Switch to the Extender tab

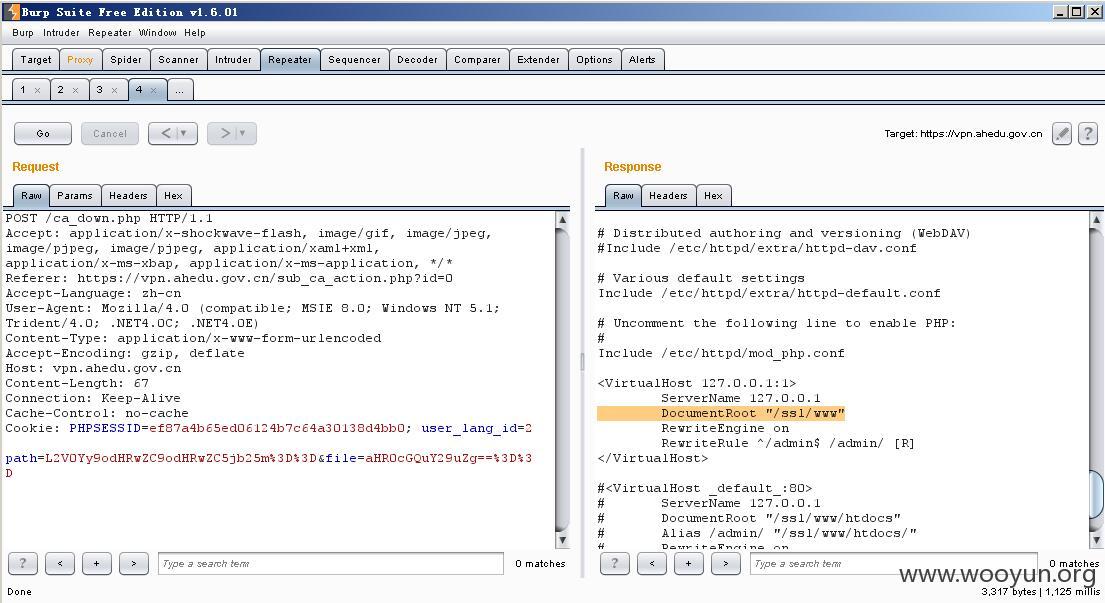tap(538, 60)
